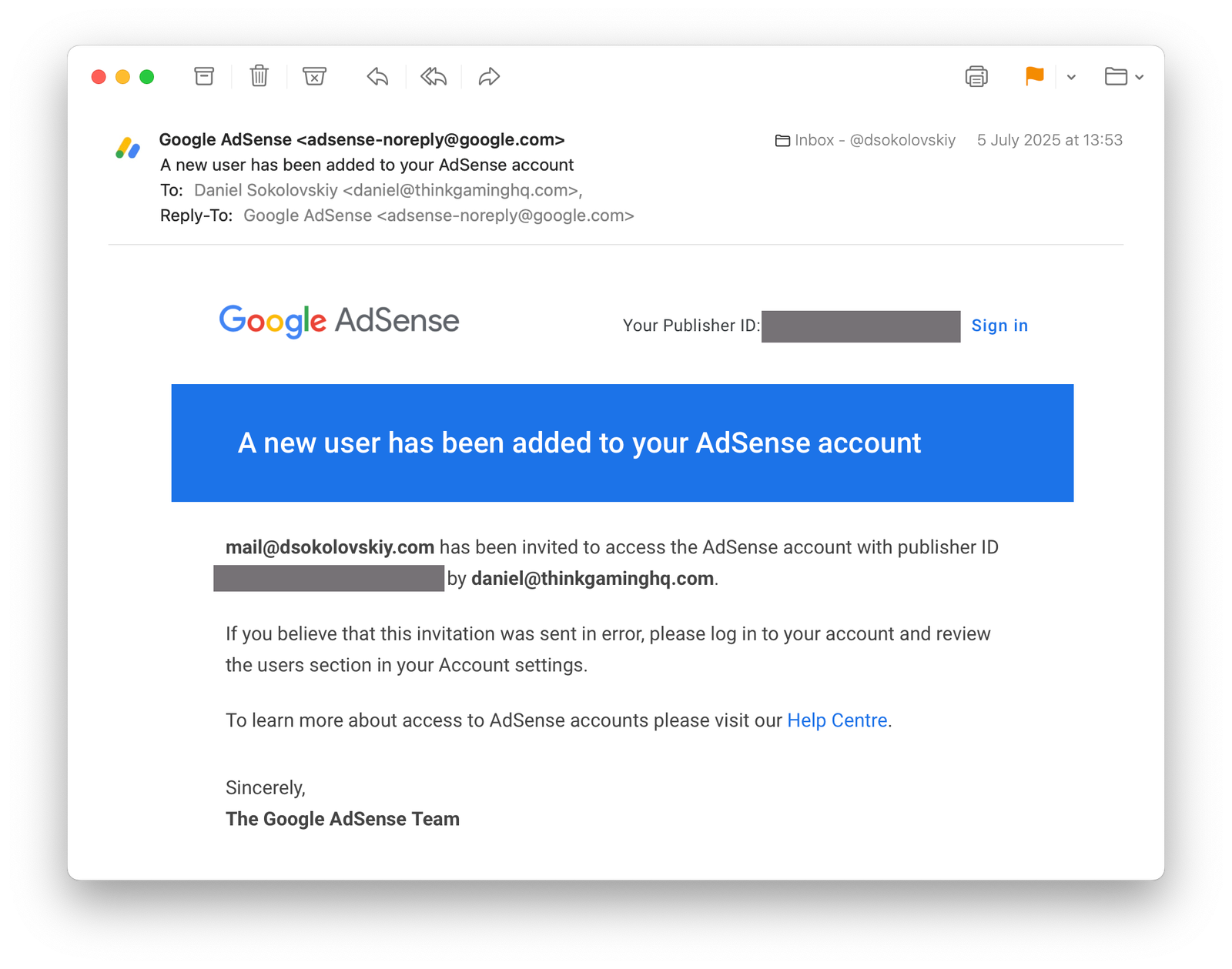Forward this email

pyautogui.click(x=489, y=76)
